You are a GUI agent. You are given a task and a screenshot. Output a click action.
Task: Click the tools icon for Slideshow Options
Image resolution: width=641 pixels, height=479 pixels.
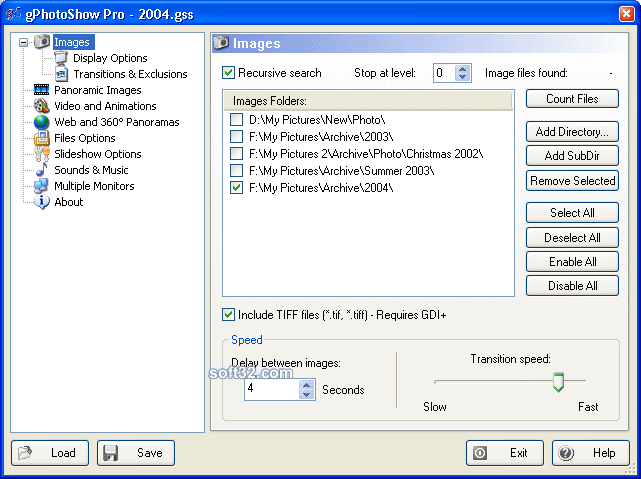(42, 154)
